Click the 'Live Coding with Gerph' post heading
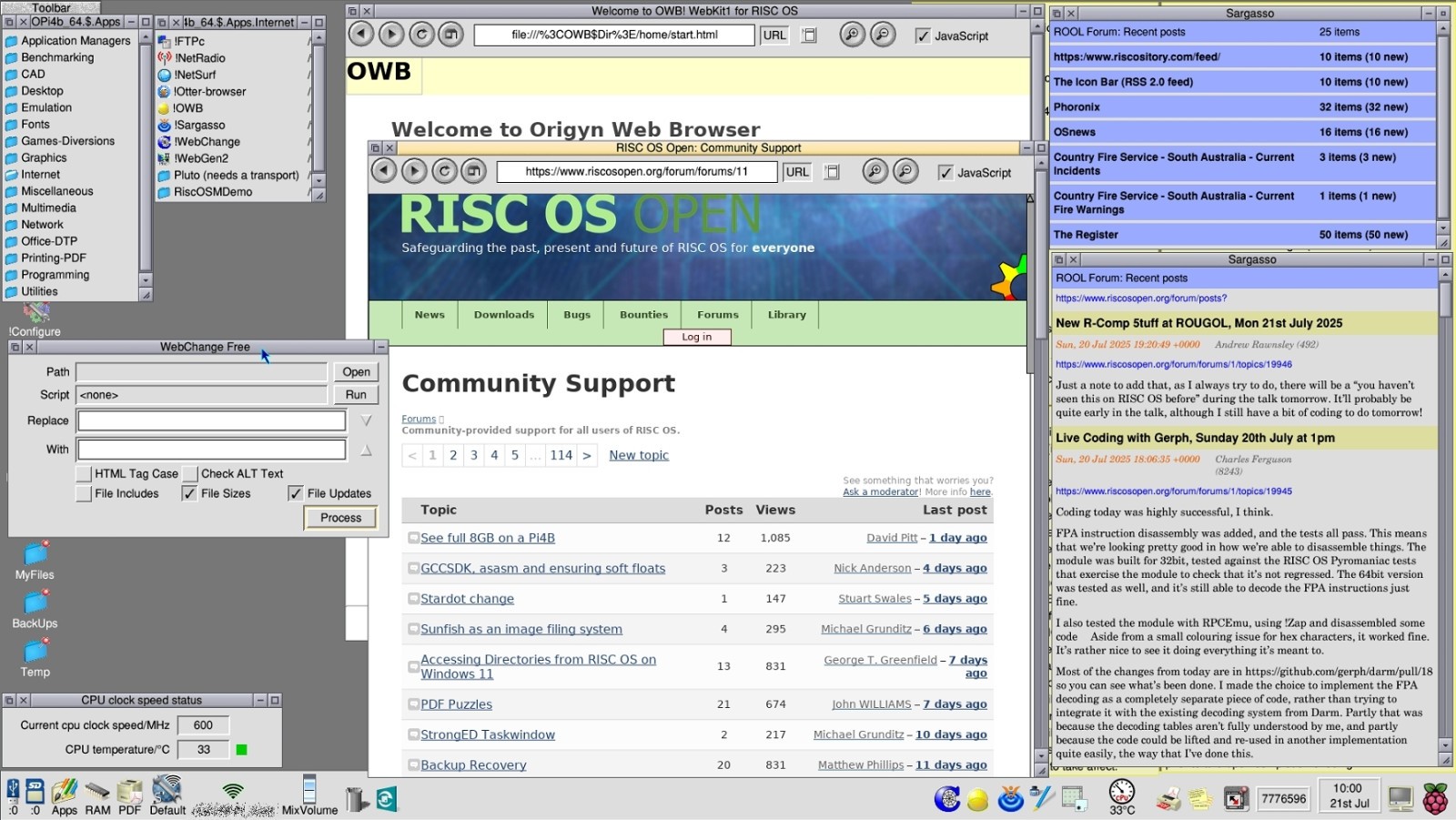1456x820 pixels. 1195,438
